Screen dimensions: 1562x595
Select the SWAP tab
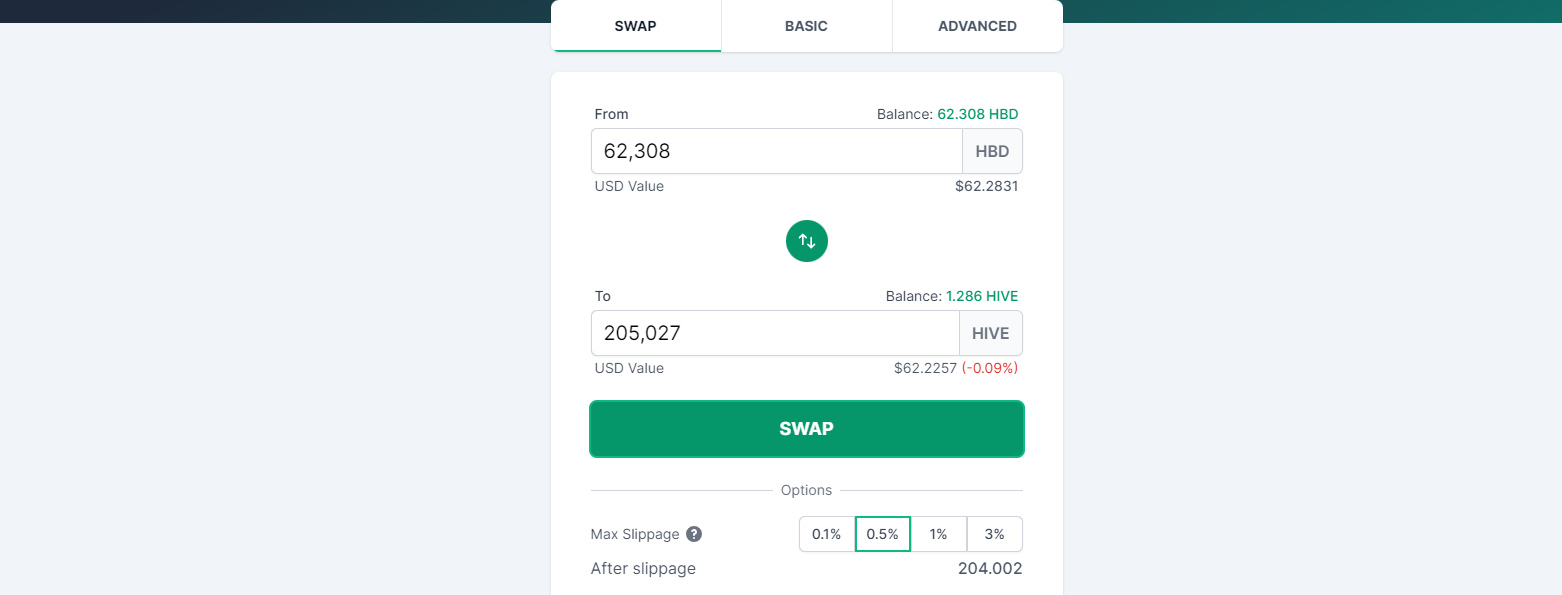[x=636, y=26]
